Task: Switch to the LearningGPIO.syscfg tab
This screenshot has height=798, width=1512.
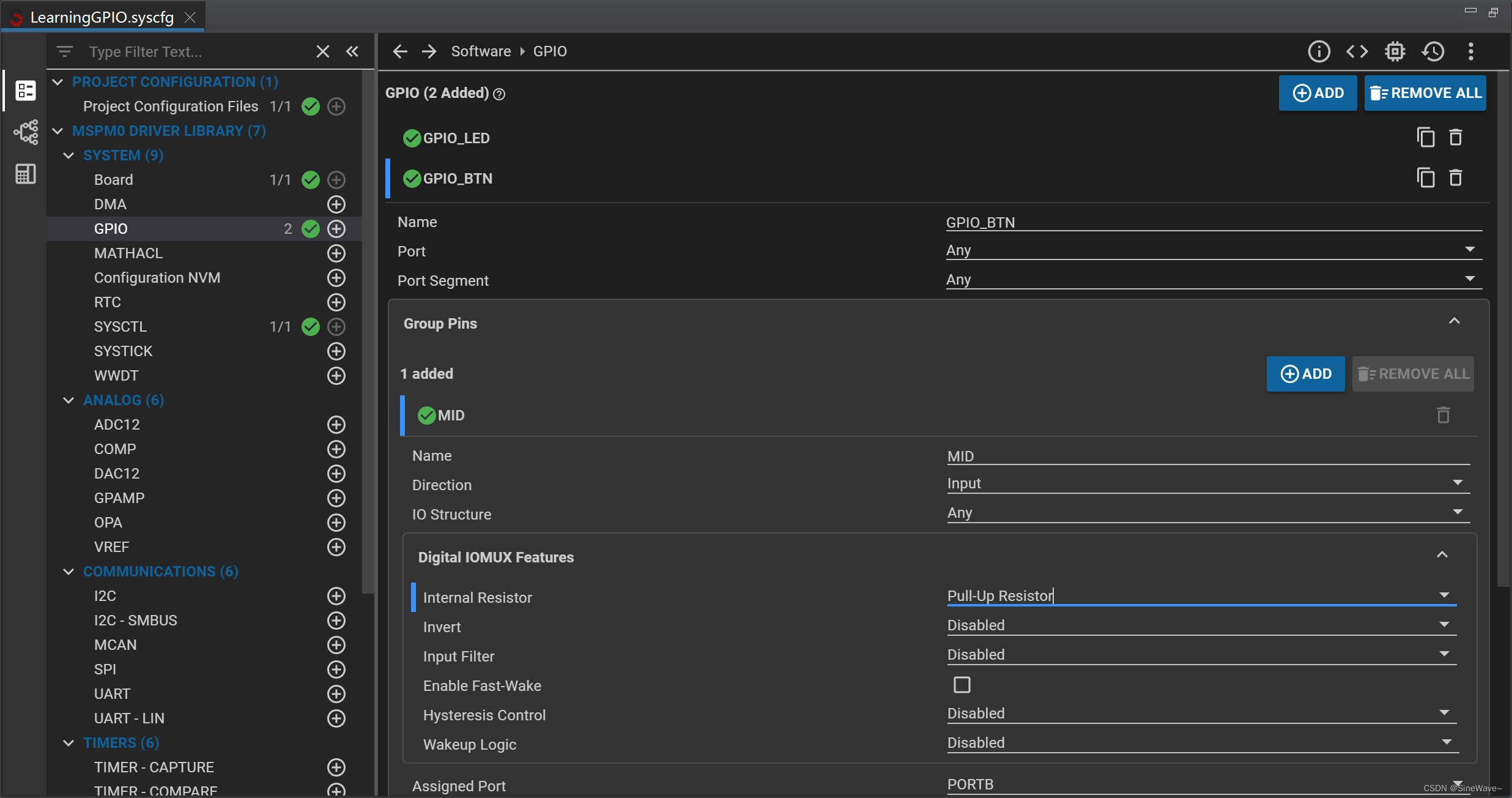Action: (x=102, y=17)
